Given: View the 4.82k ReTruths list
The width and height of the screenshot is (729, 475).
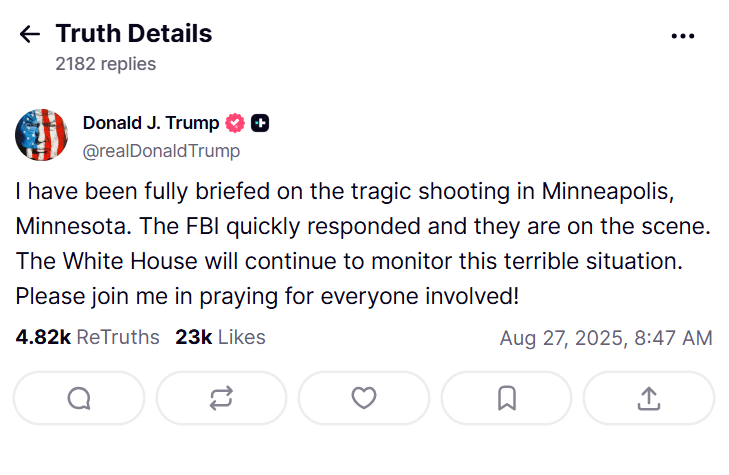Looking at the screenshot, I should pos(87,337).
